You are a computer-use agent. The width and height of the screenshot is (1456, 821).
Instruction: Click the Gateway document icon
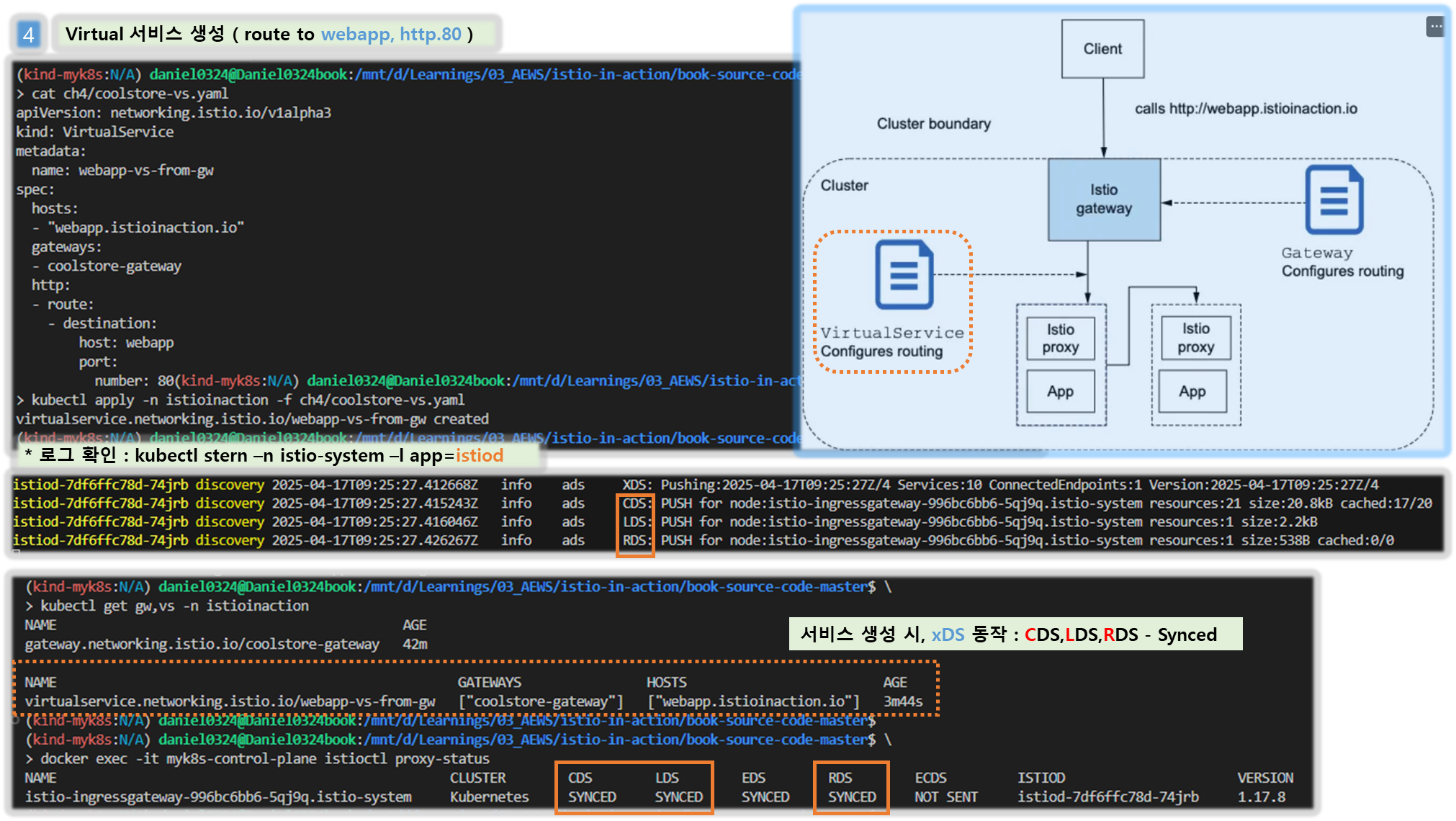click(1334, 200)
